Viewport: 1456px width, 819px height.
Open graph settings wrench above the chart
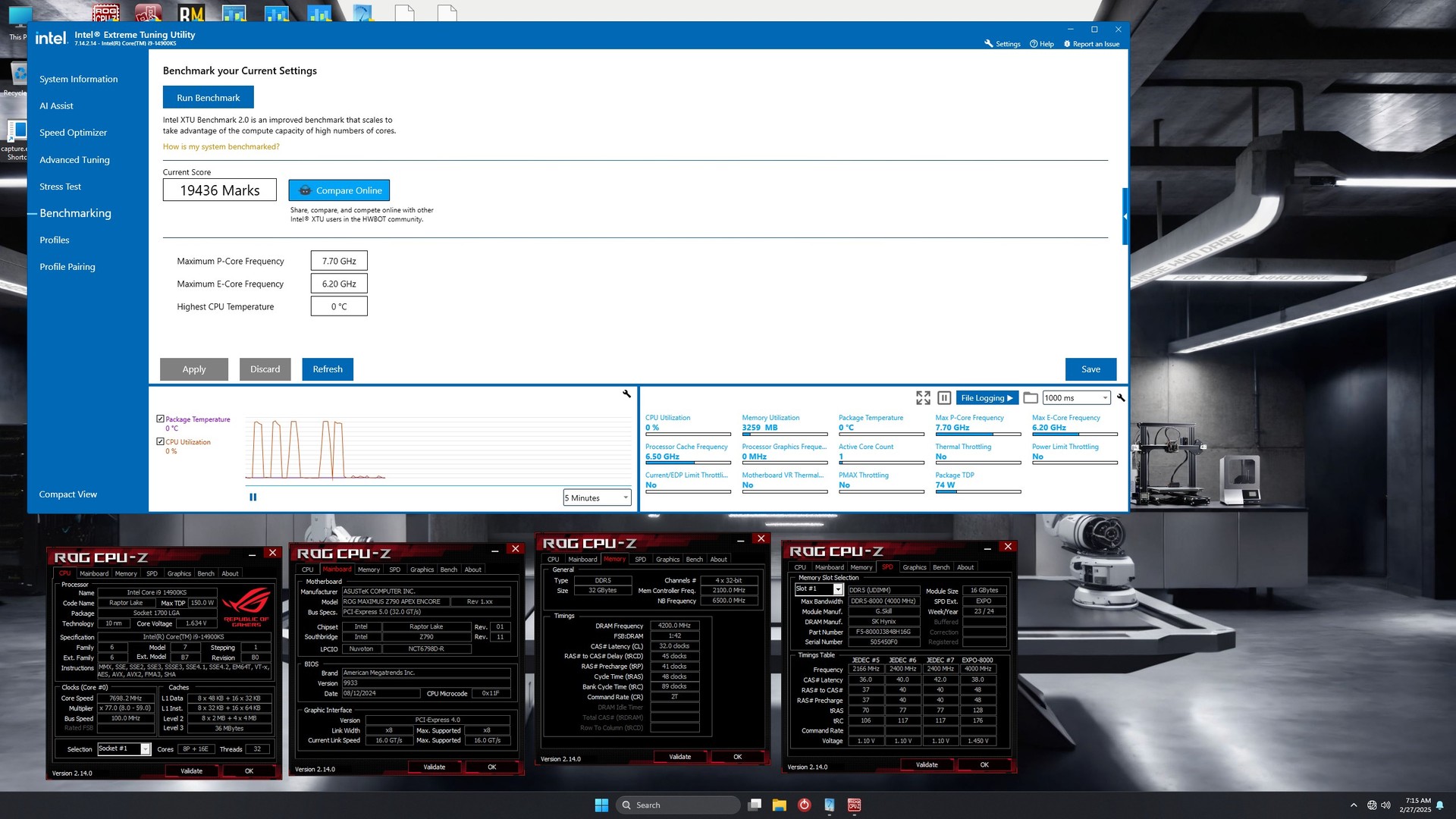click(x=626, y=394)
